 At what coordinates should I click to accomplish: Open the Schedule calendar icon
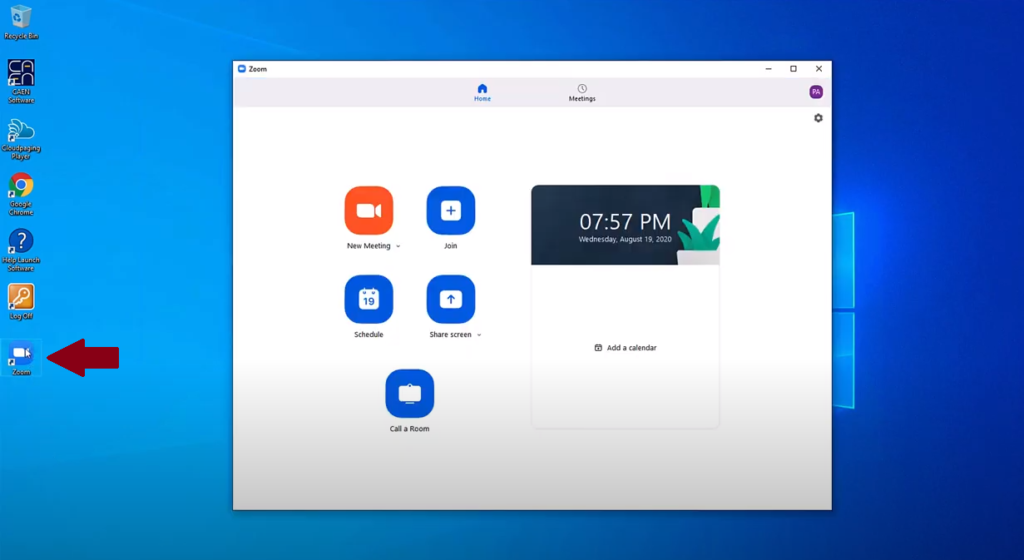point(368,299)
